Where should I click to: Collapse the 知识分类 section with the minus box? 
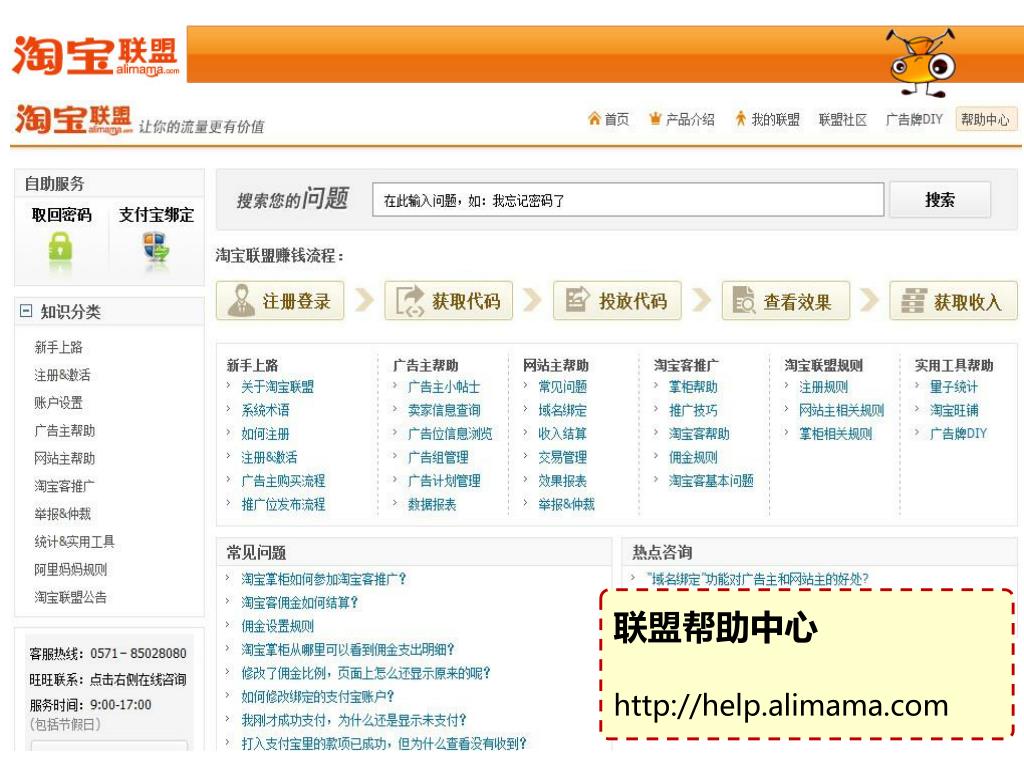25,311
